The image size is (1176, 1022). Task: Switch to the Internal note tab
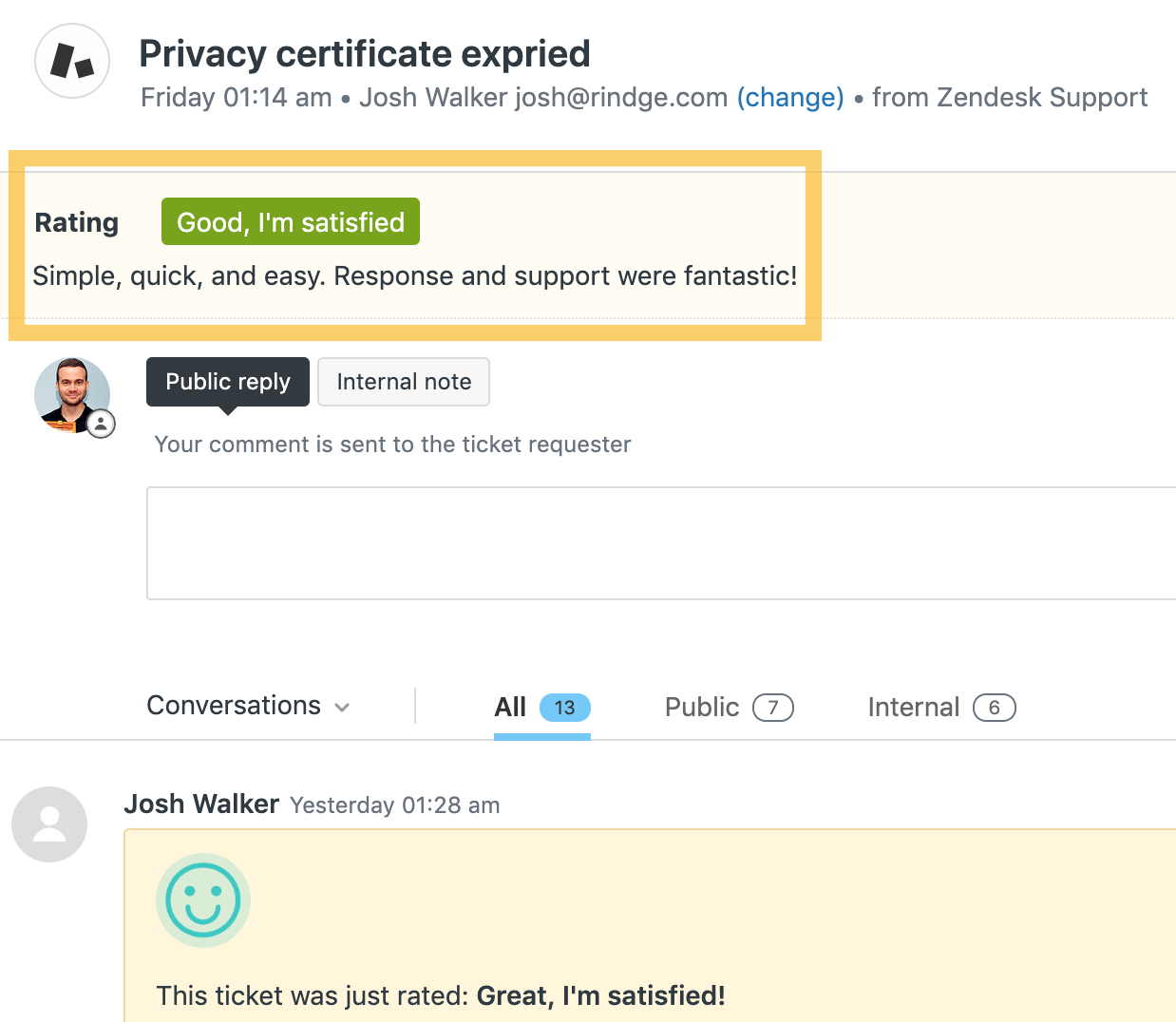pyautogui.click(x=403, y=382)
